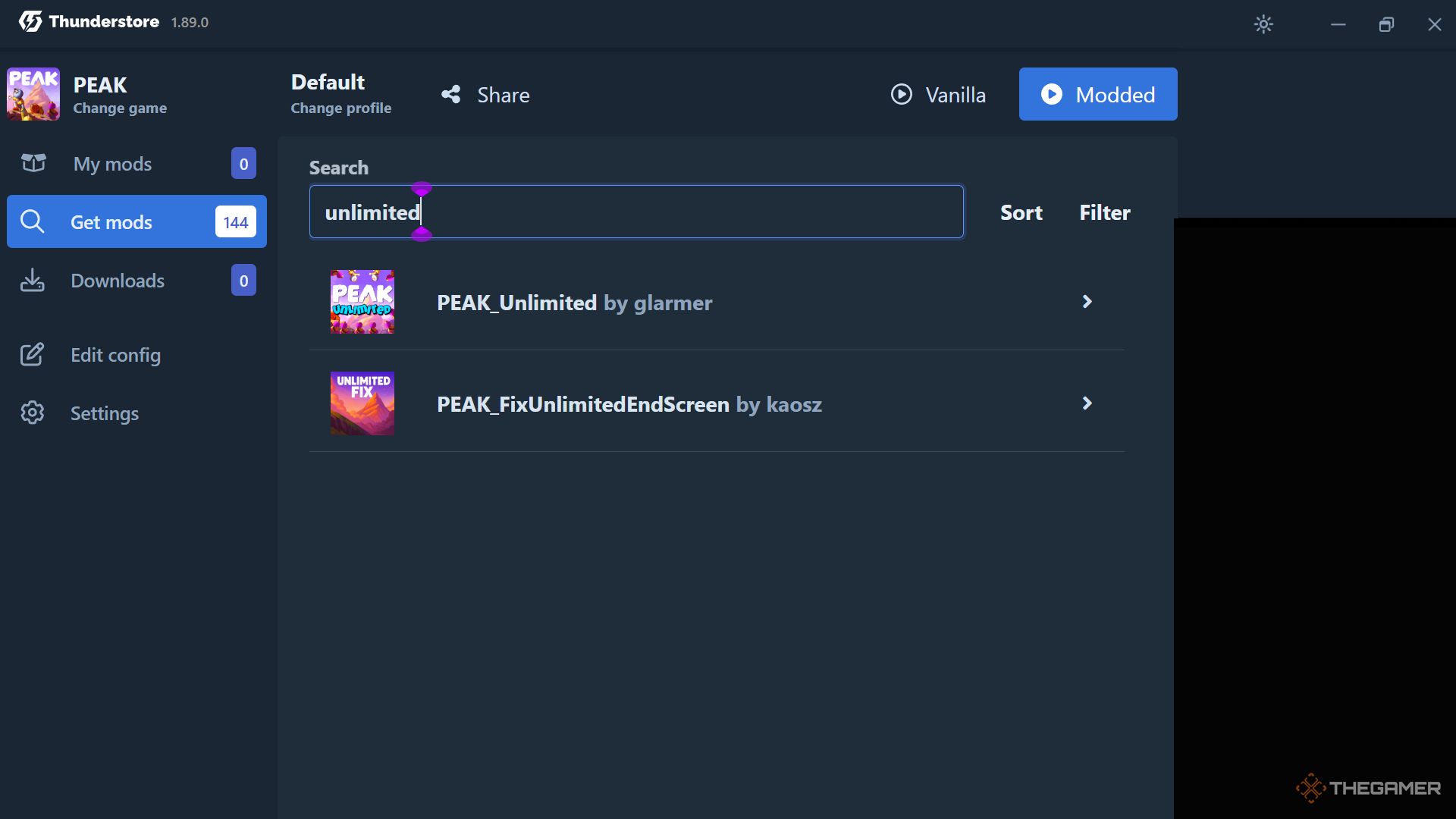Open the Share button label
This screenshot has width=1456, height=819.
504,95
